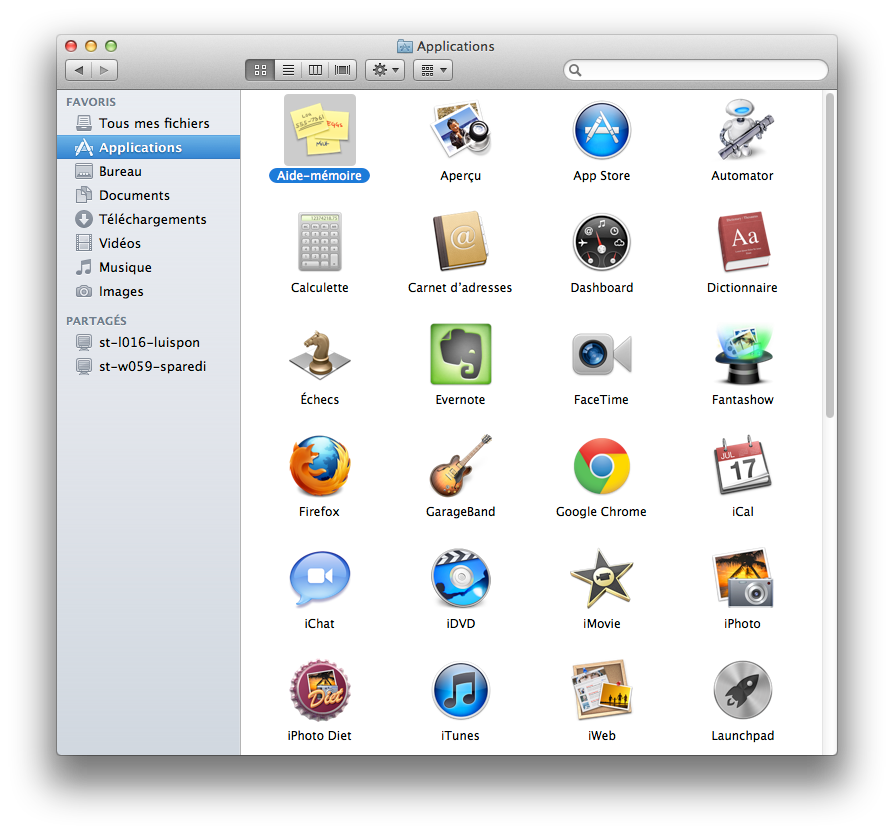Select the GarageBand guitar icon
Screen dimensions: 894x834
tap(461, 466)
